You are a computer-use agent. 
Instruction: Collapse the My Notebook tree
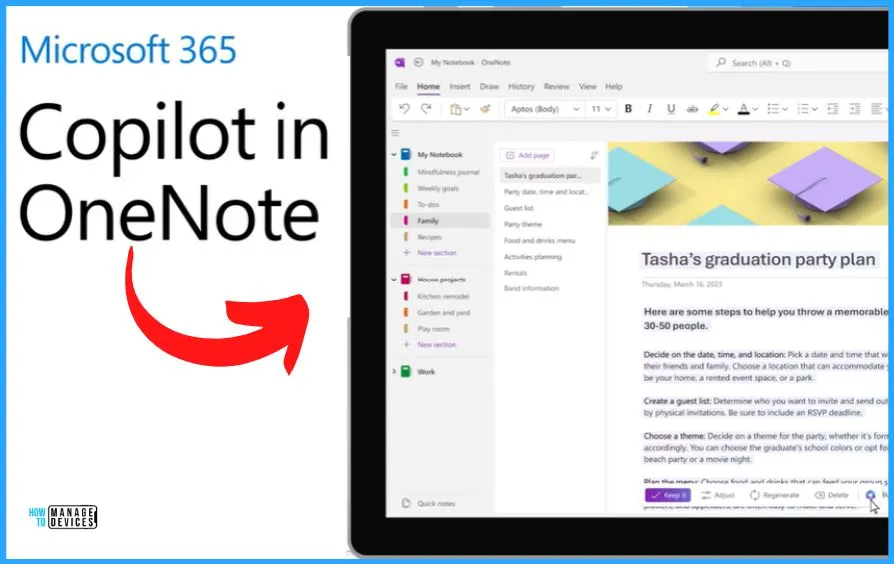click(394, 155)
